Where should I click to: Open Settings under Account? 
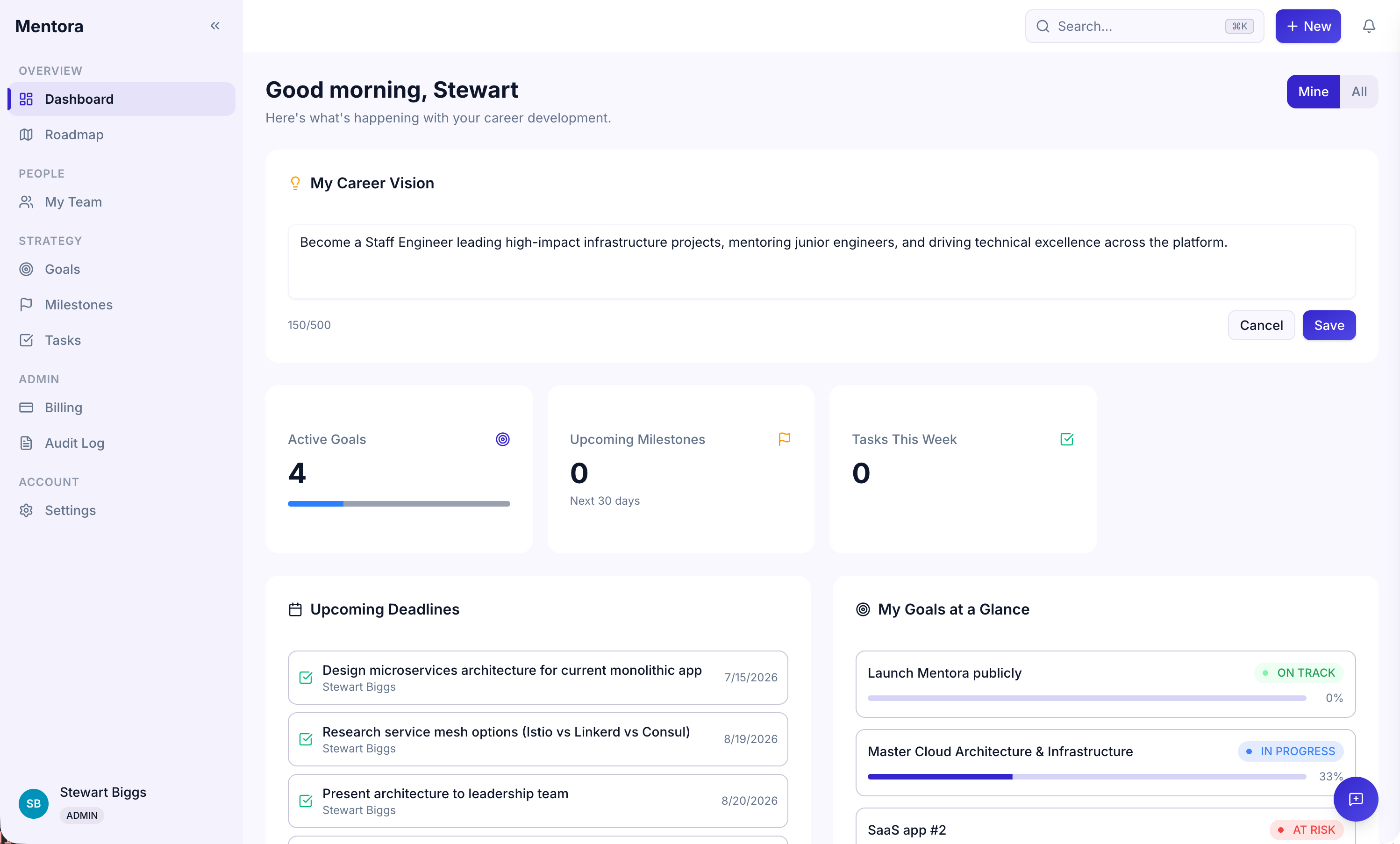[121, 510]
